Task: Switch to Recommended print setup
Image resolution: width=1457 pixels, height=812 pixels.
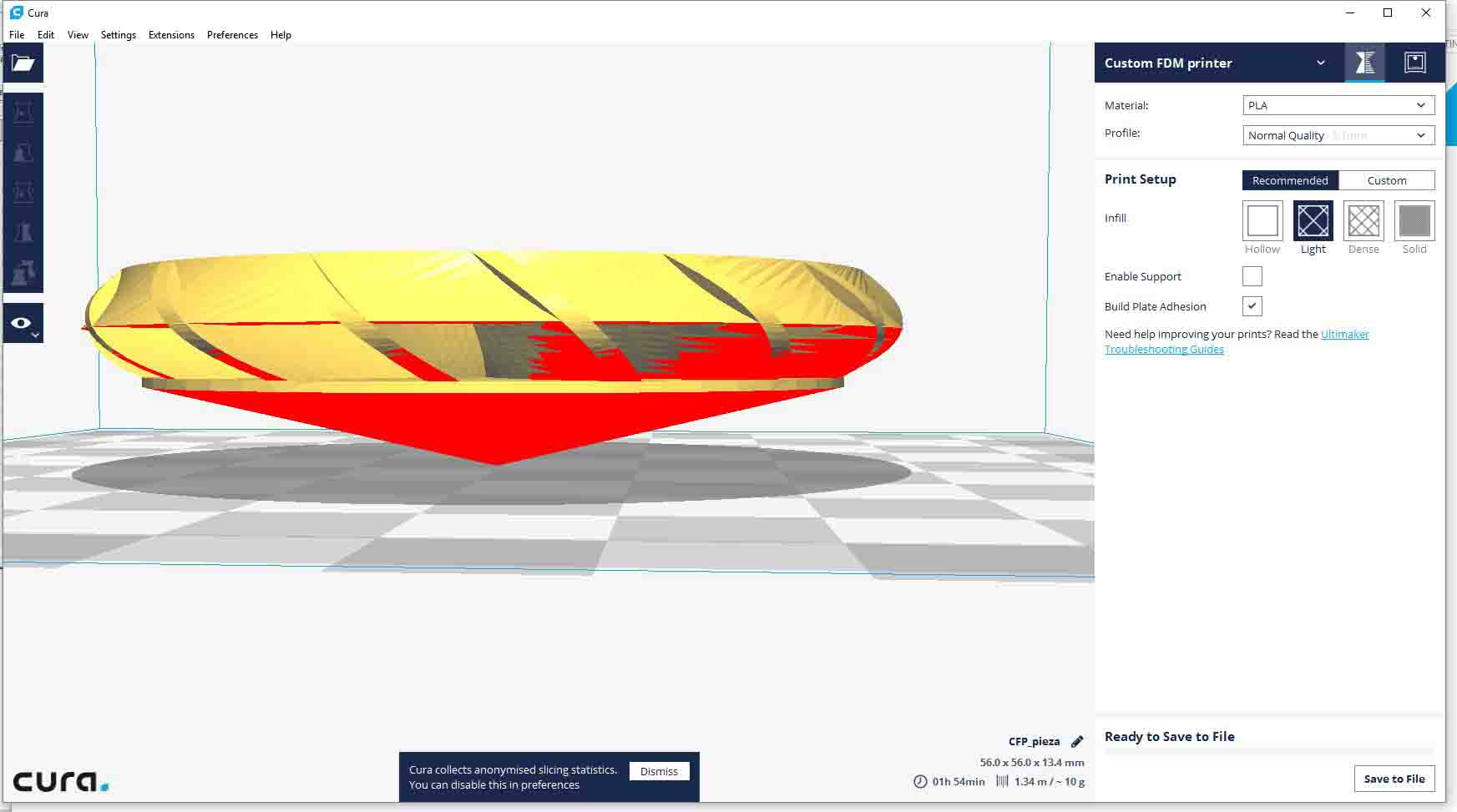Action: click(1290, 180)
